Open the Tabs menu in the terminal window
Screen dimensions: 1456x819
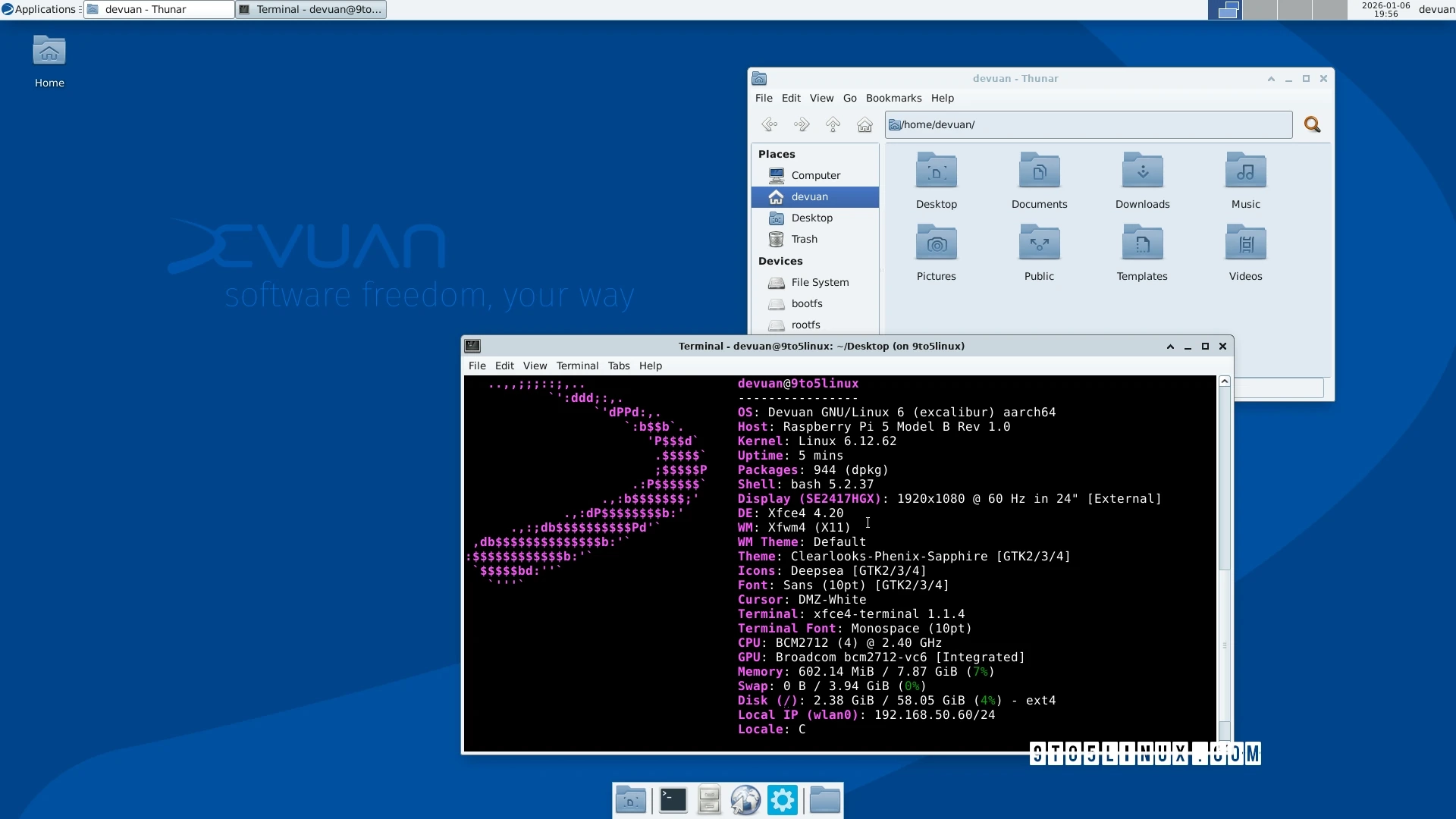pyautogui.click(x=618, y=366)
